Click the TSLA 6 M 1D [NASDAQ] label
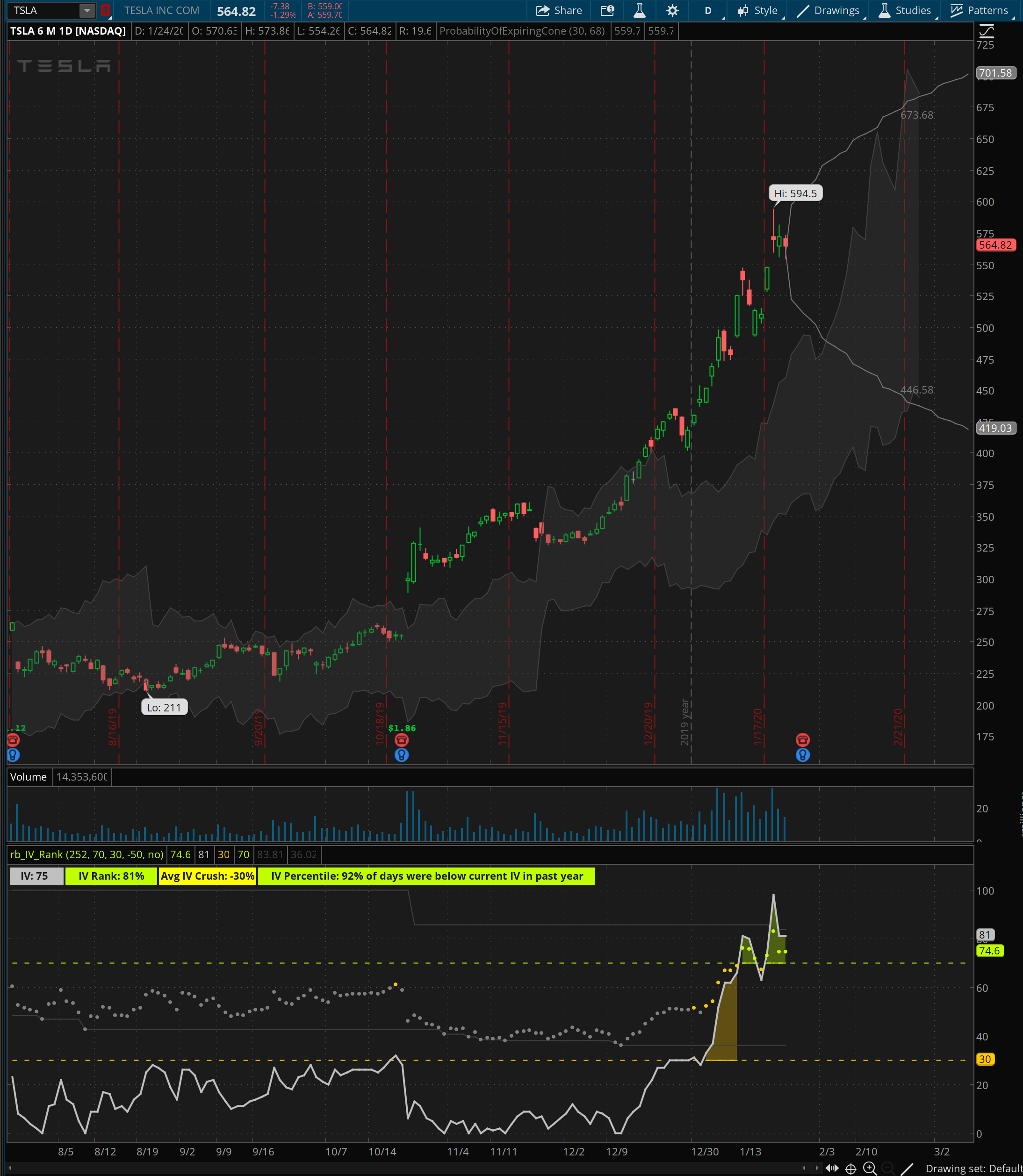The width and height of the screenshot is (1023, 1176). point(68,31)
